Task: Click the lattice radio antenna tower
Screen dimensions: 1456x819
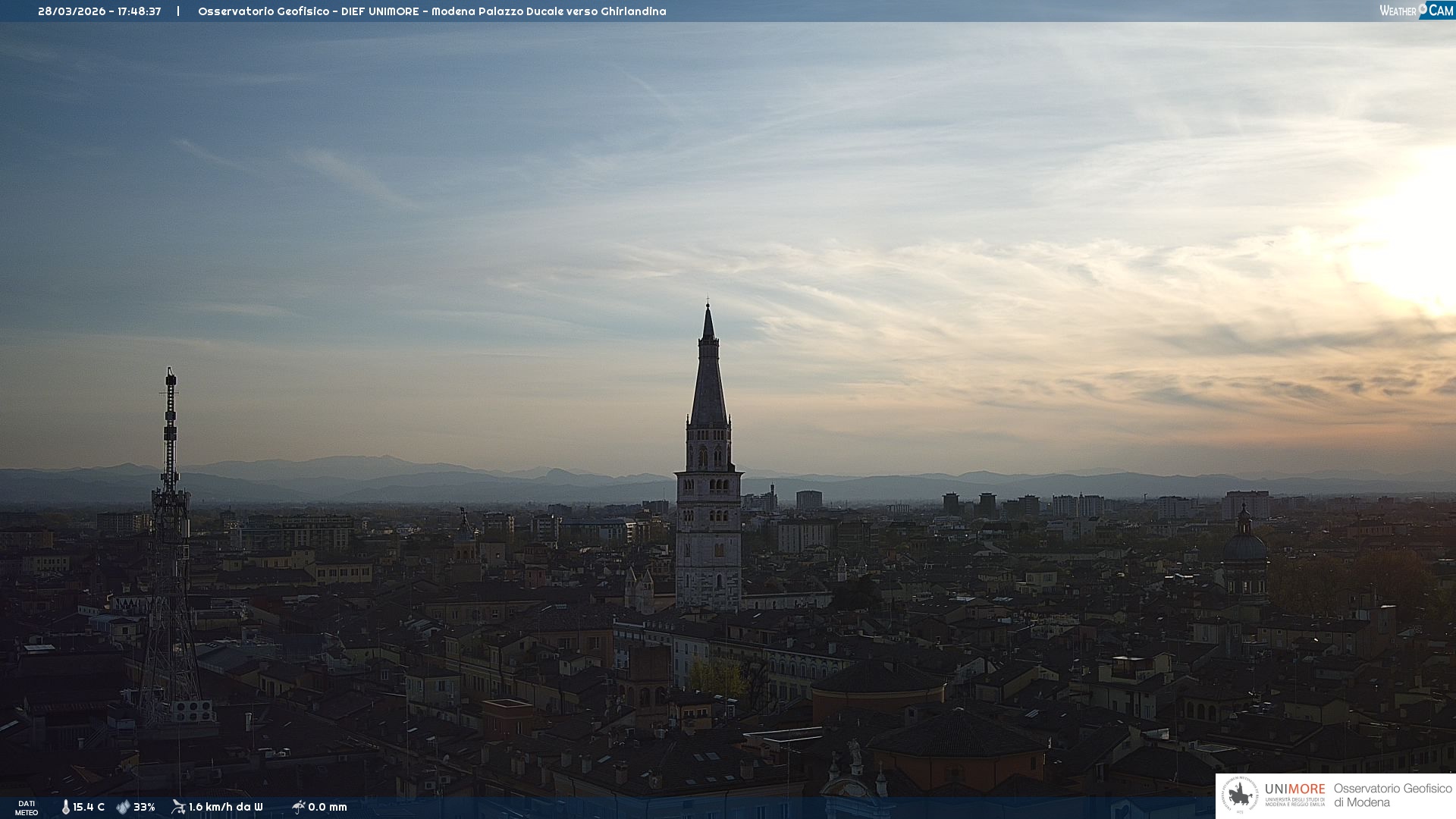Action: 170,531
